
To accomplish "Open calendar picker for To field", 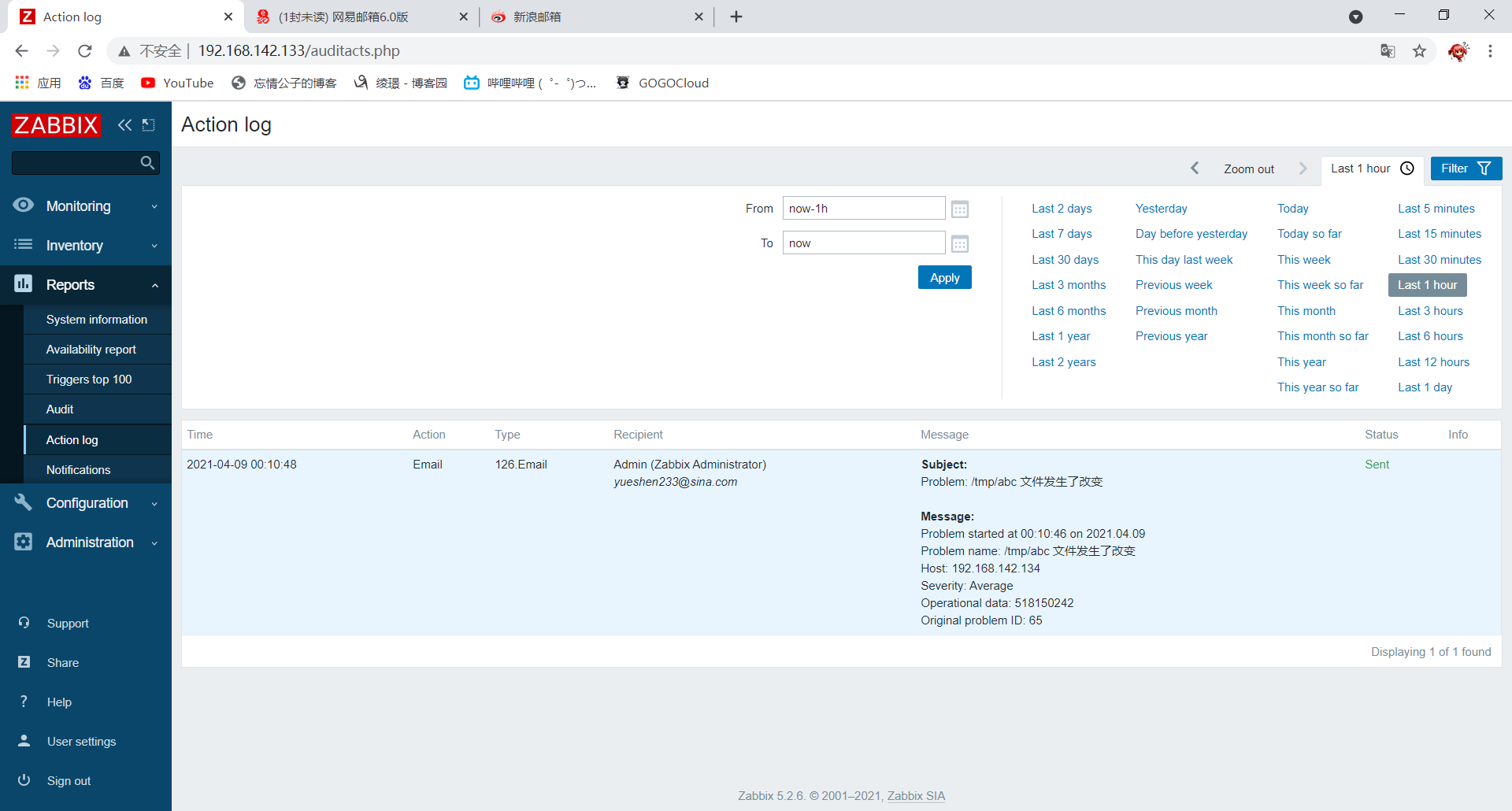I will [960, 244].
